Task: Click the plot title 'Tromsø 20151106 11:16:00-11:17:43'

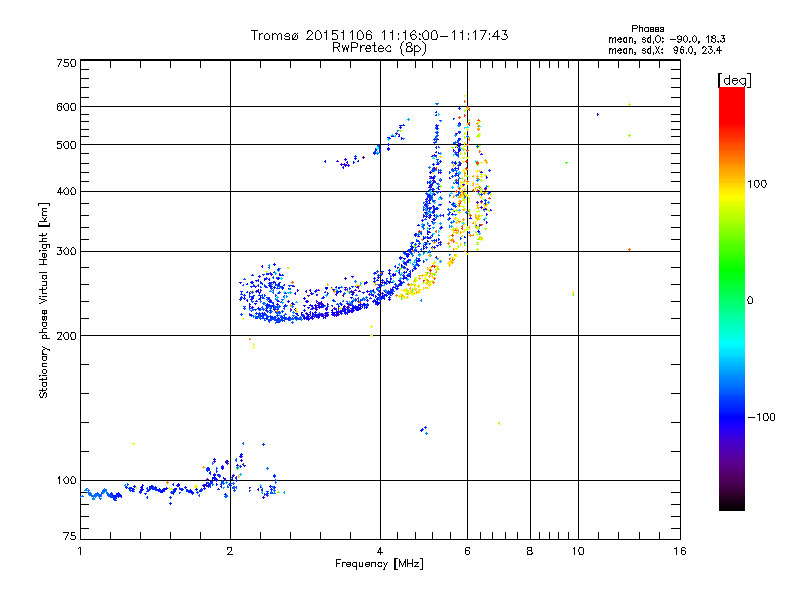Action: (379, 35)
